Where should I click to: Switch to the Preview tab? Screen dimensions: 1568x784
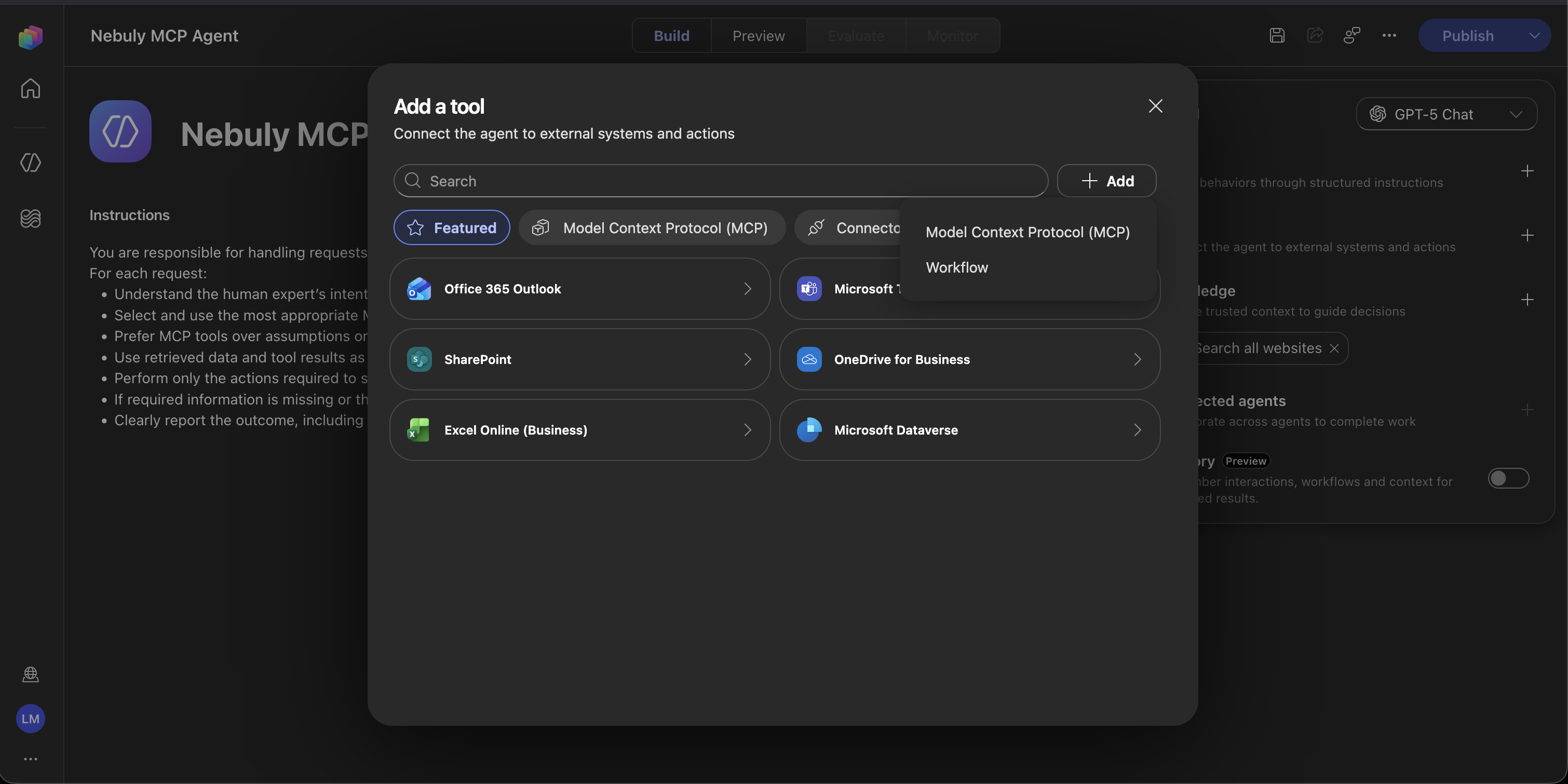tap(759, 35)
